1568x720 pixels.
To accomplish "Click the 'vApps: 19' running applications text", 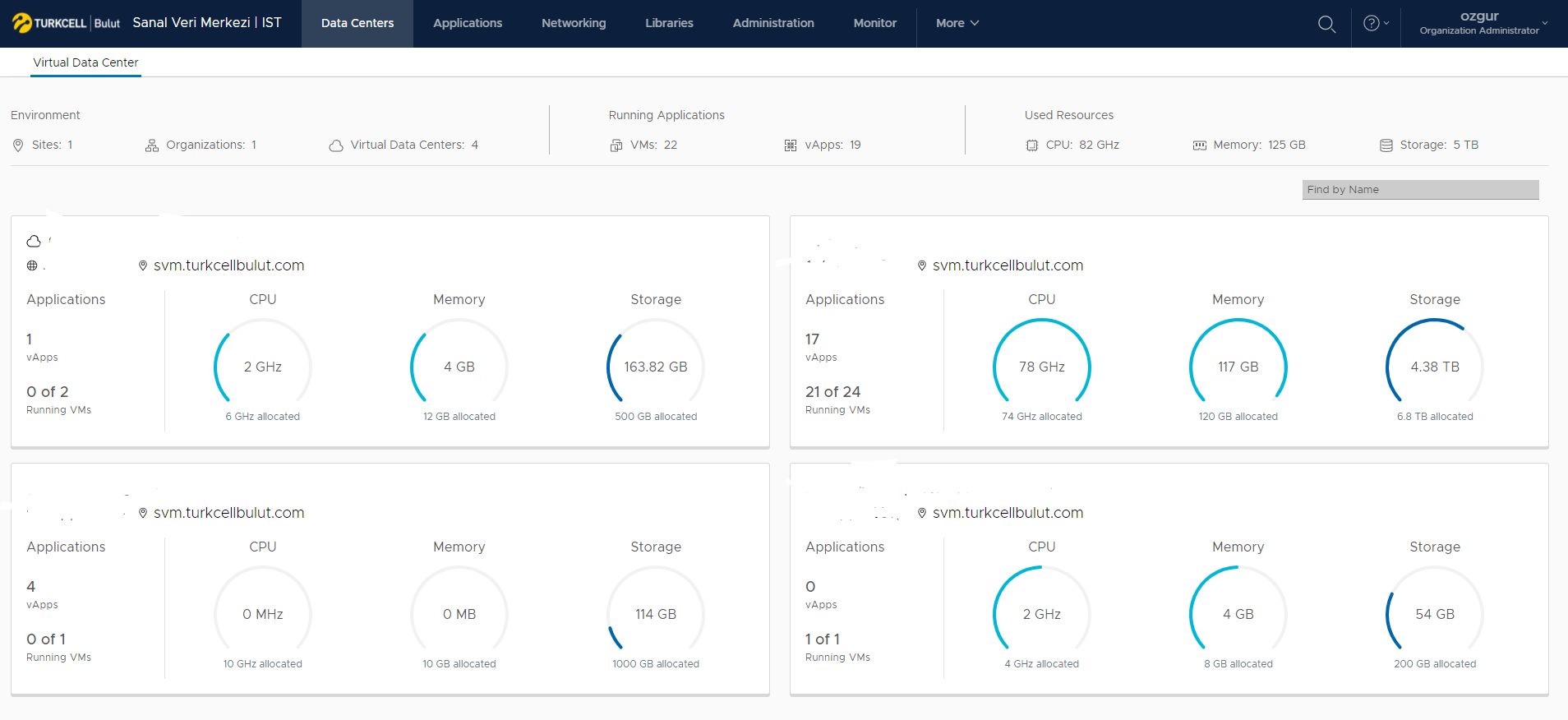I will [x=832, y=145].
